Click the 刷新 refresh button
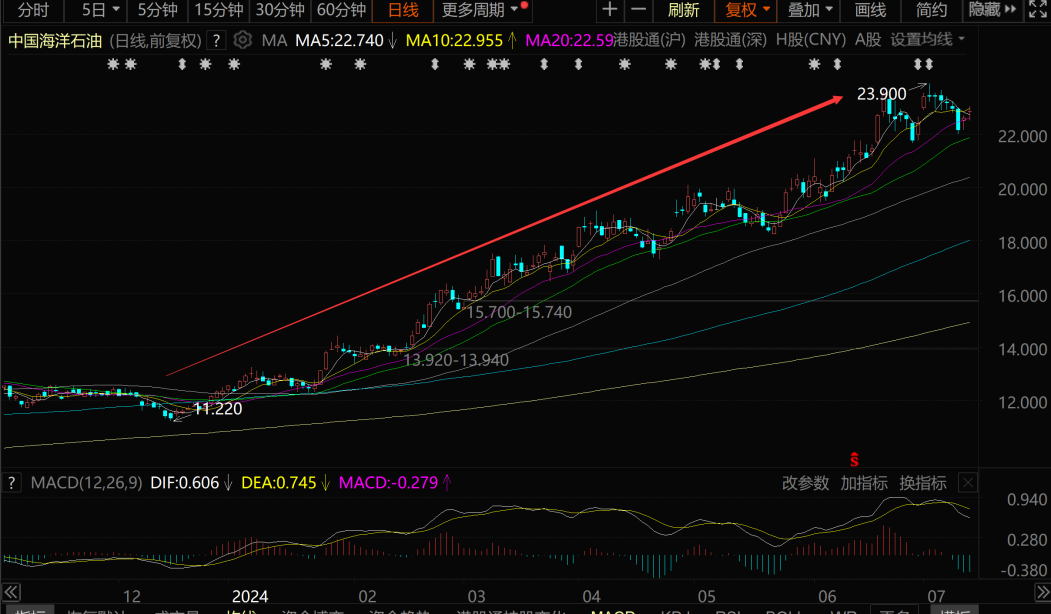1051x614 pixels. pos(683,10)
